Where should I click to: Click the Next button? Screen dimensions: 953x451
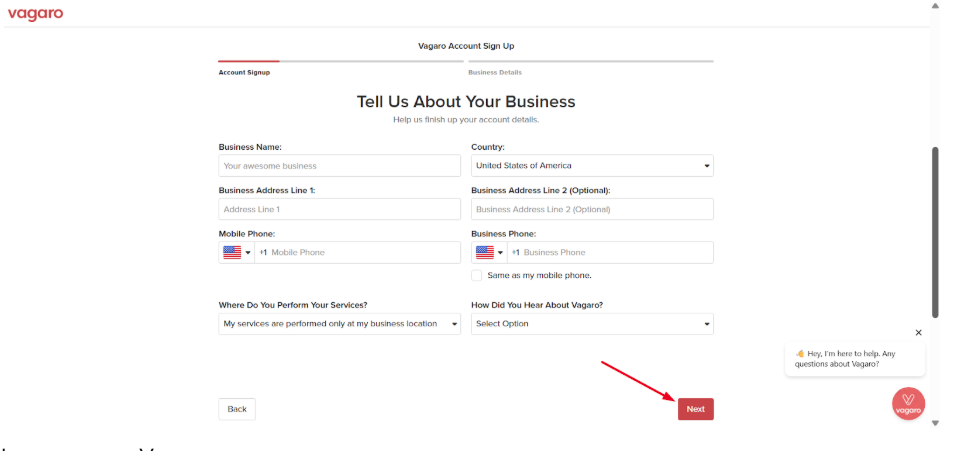pos(696,409)
